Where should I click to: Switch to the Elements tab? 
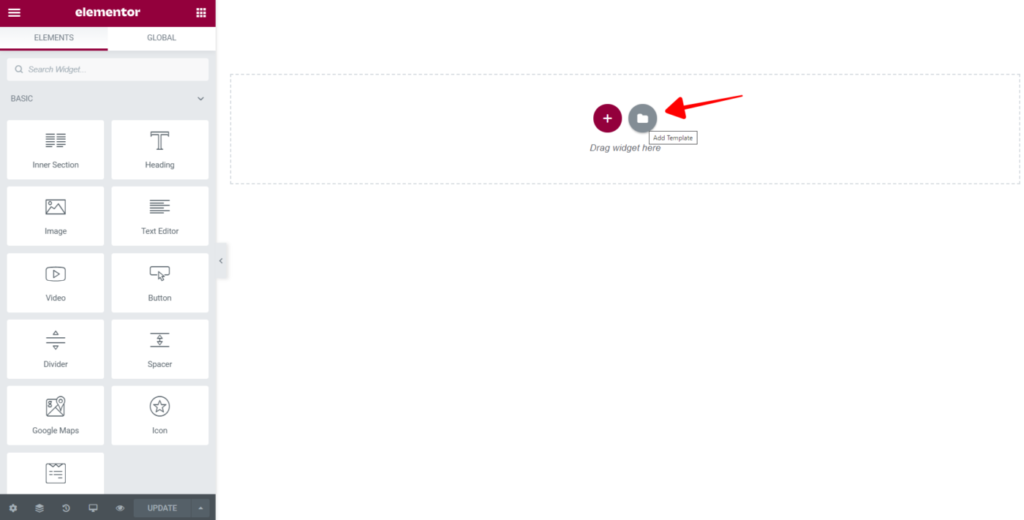54,38
